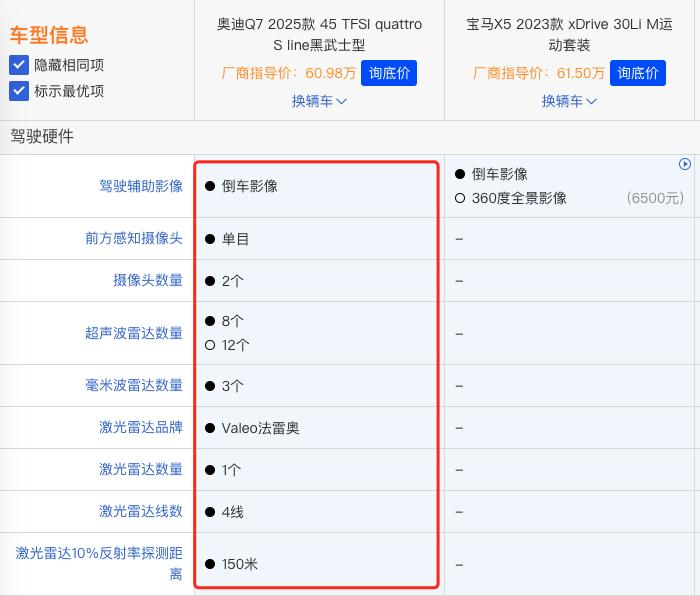Click the 奥迪Q7 2025款 45 TFSI title
700x596 pixels.
click(319, 34)
